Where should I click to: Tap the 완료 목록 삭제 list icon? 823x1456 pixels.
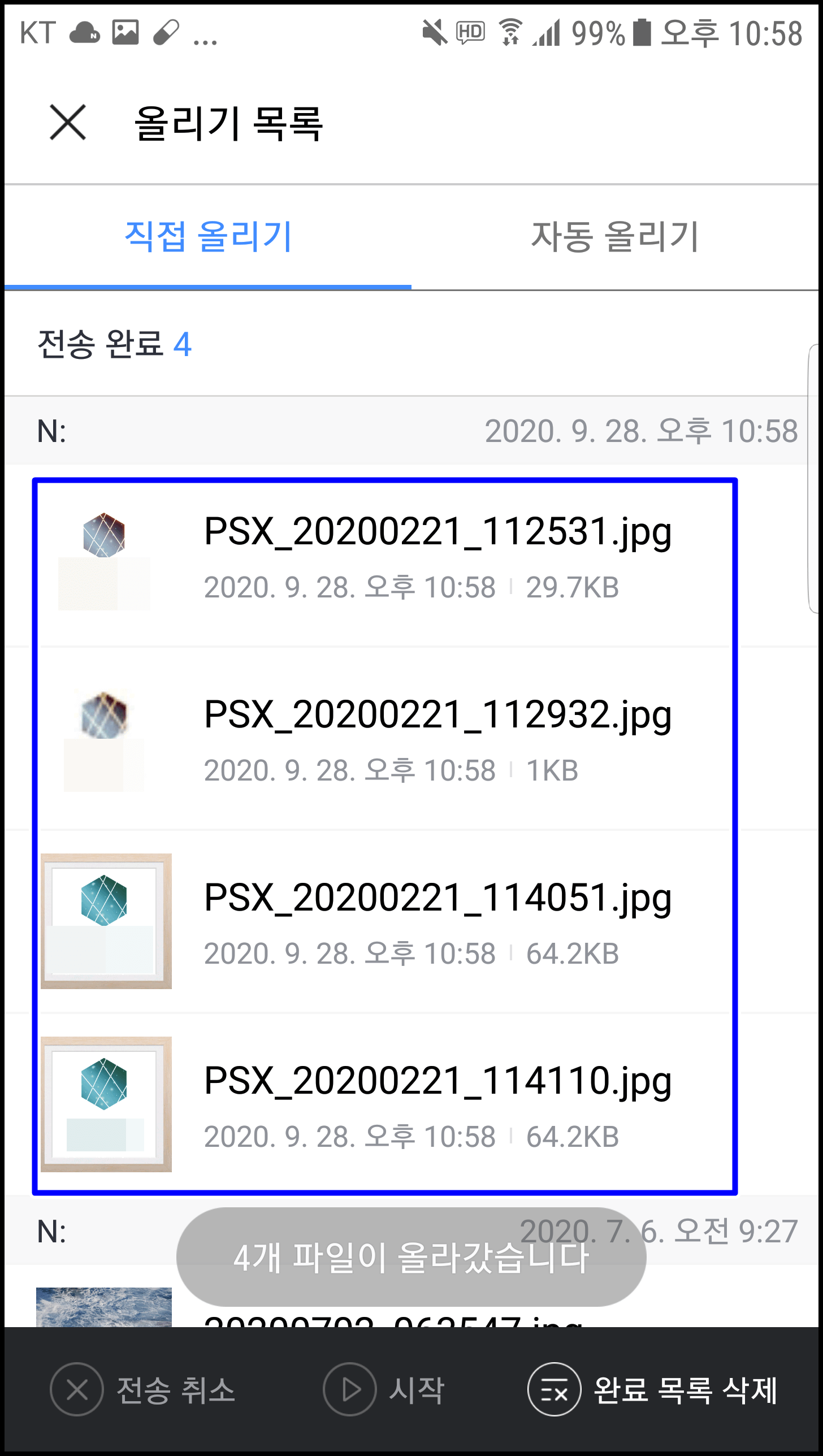[554, 1389]
